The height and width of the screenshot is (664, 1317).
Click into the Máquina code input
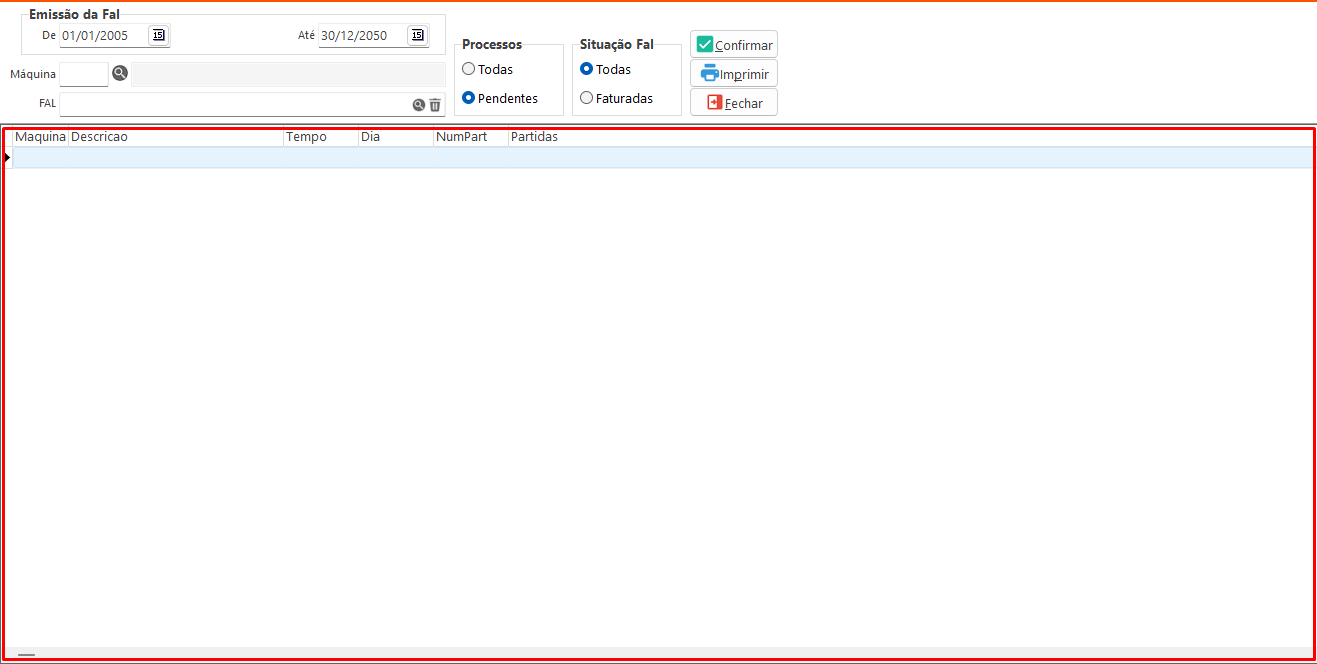(x=83, y=74)
